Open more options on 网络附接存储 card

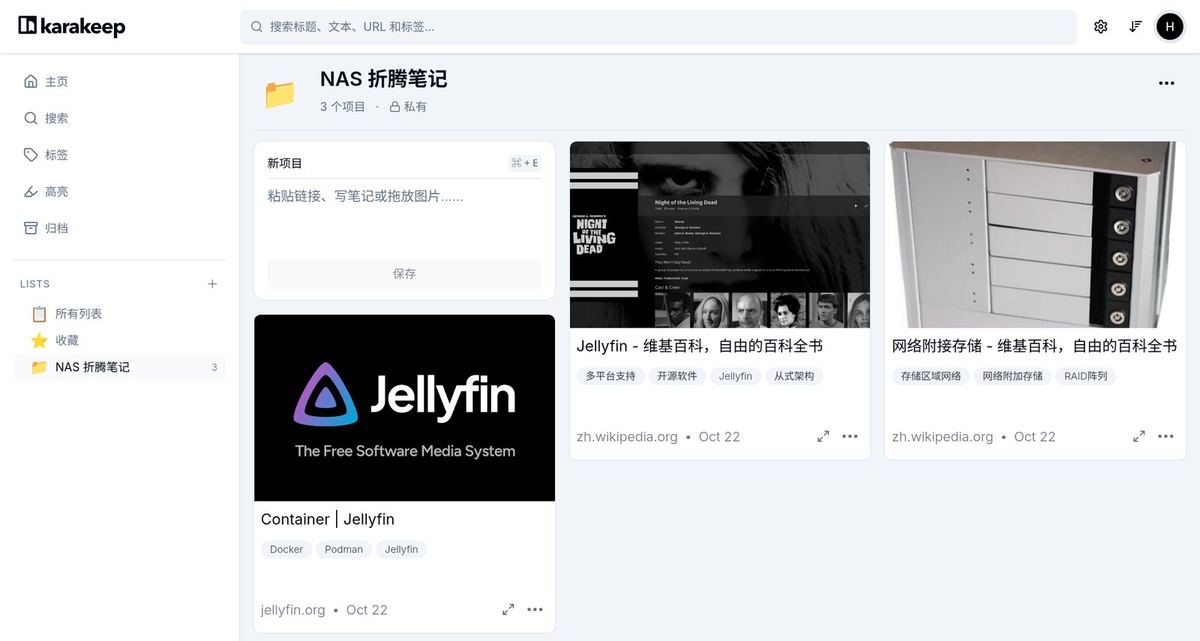[1166, 436]
